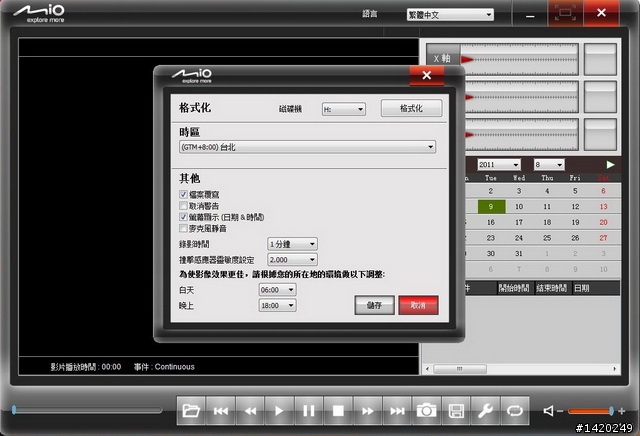640x436 pixels.
Task: Select highlighted day 9 in calendar
Action: (491, 207)
